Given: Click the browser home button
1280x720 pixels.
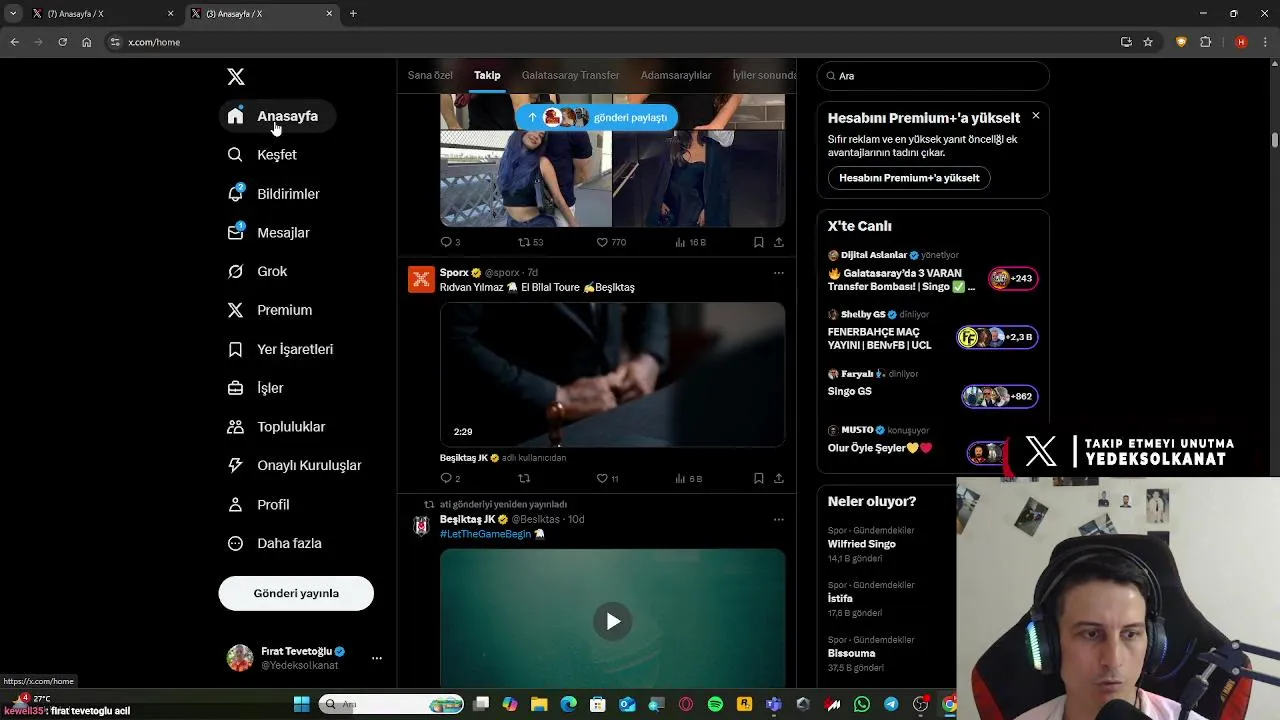Looking at the screenshot, I should pos(87,42).
